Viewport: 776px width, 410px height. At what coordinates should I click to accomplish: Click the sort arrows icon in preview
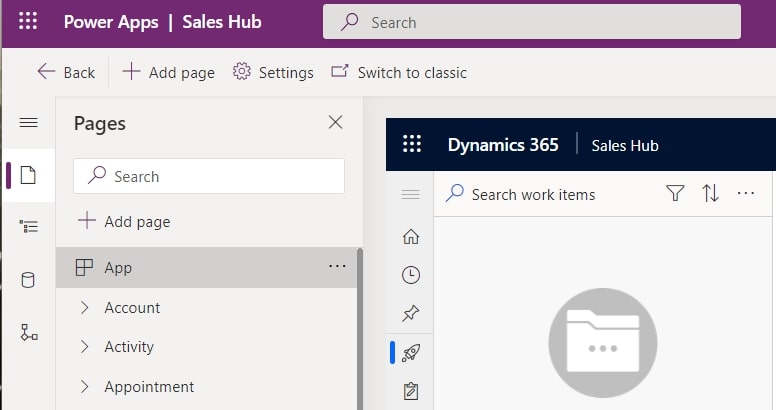(x=710, y=194)
